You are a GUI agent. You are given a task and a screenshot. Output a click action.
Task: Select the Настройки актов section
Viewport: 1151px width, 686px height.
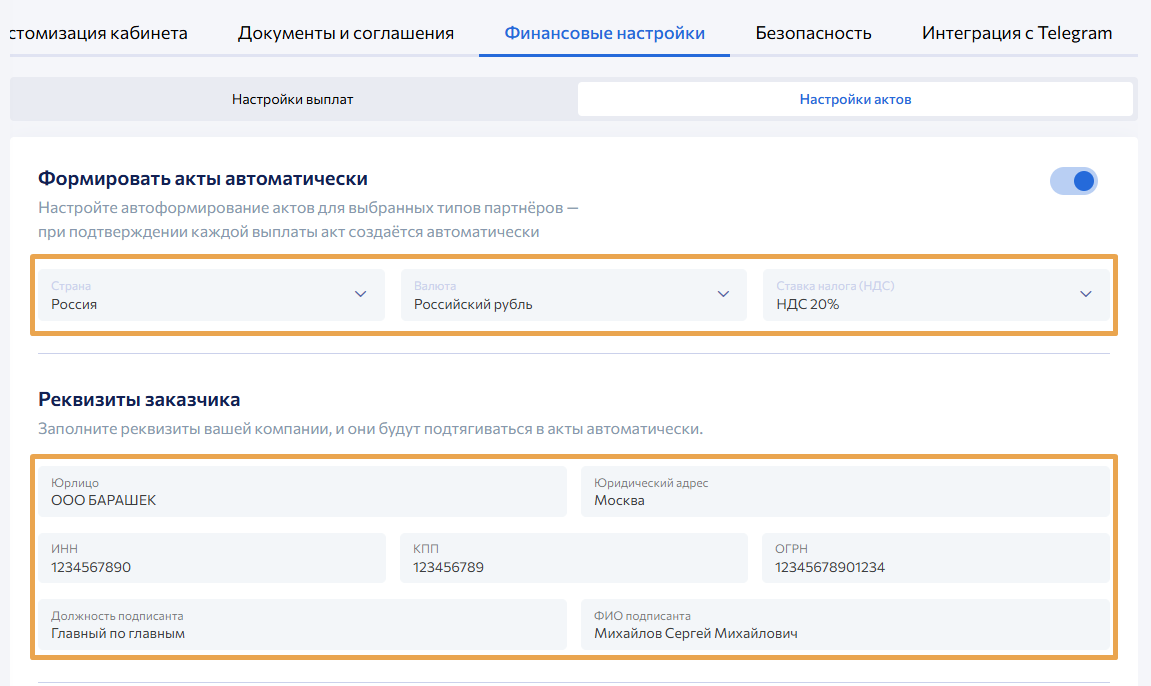[x=855, y=100]
